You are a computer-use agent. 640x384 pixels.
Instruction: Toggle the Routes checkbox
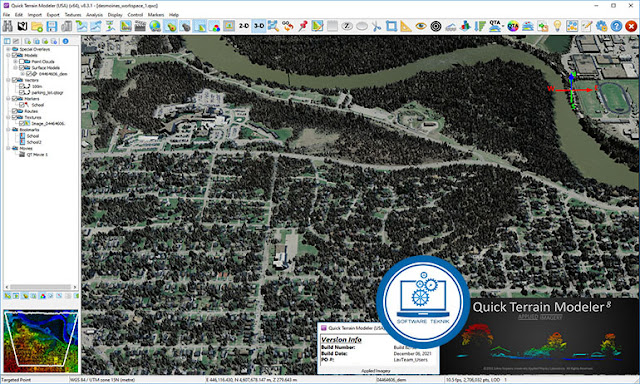(x=15, y=111)
